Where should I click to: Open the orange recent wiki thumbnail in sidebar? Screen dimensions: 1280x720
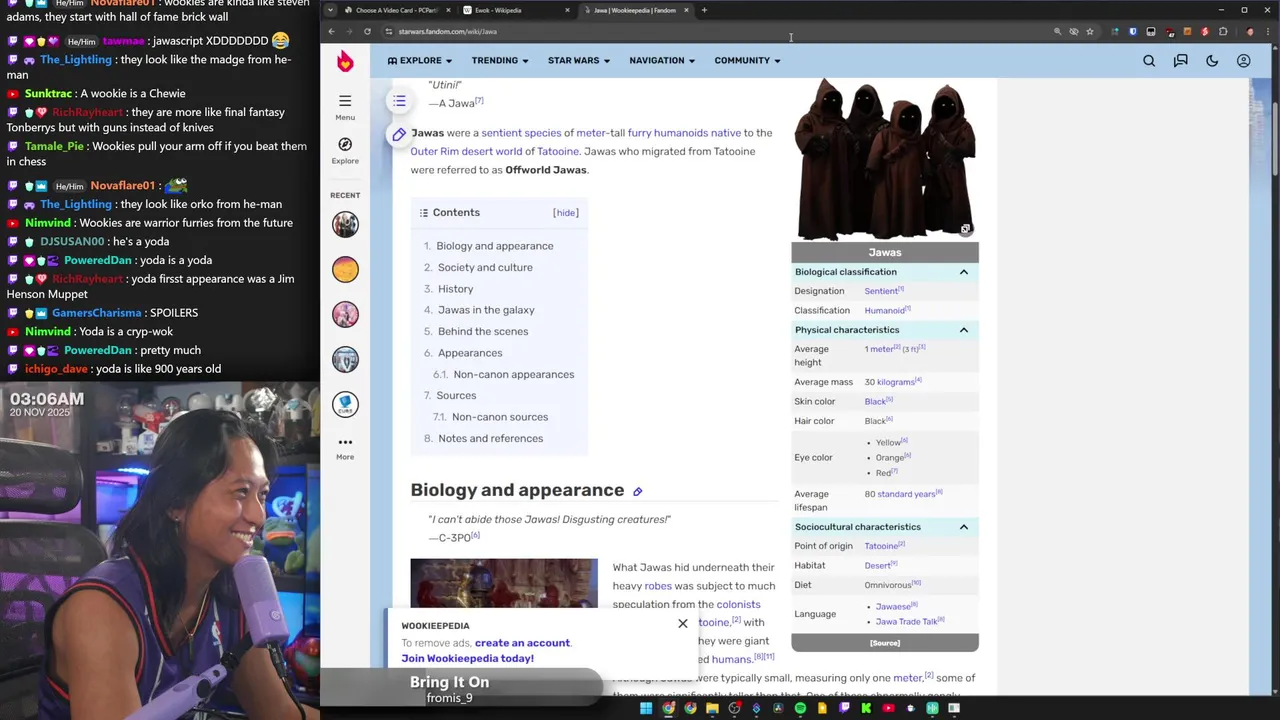click(345, 269)
